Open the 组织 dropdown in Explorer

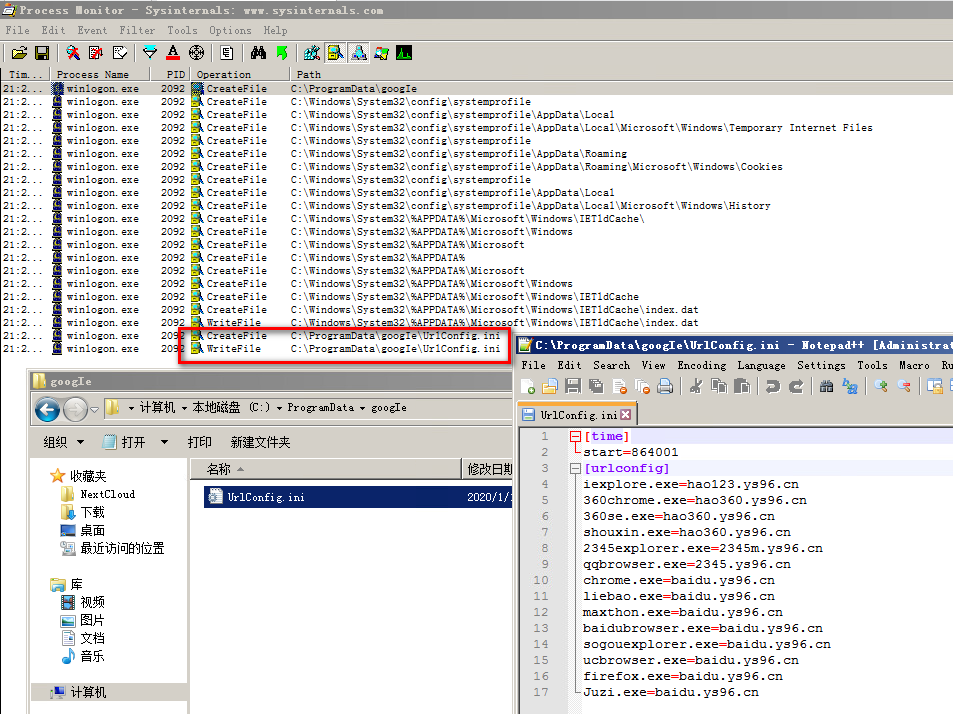point(63,442)
